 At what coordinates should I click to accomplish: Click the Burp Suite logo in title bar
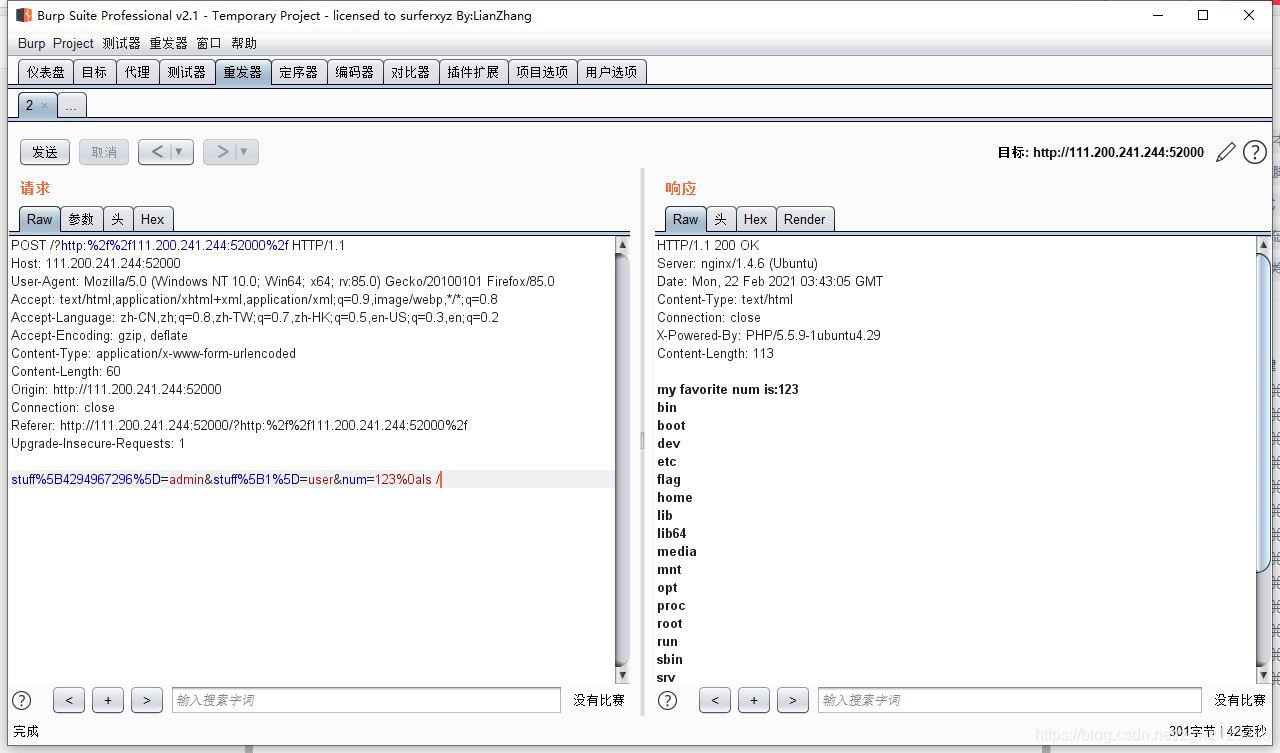coord(23,15)
